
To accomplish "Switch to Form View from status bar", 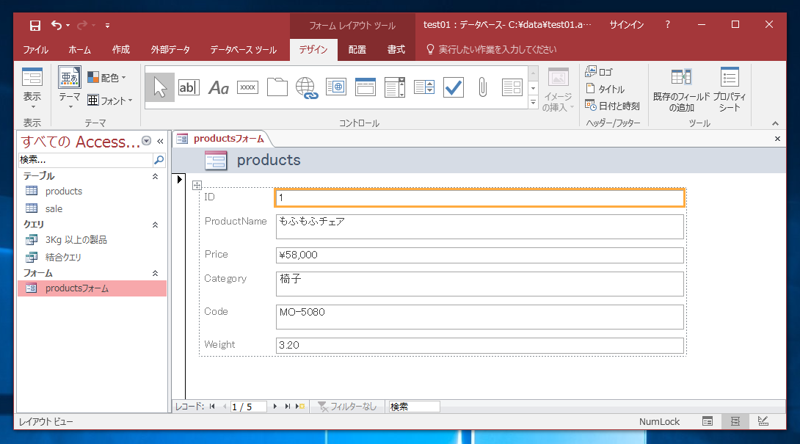I will [x=707, y=421].
